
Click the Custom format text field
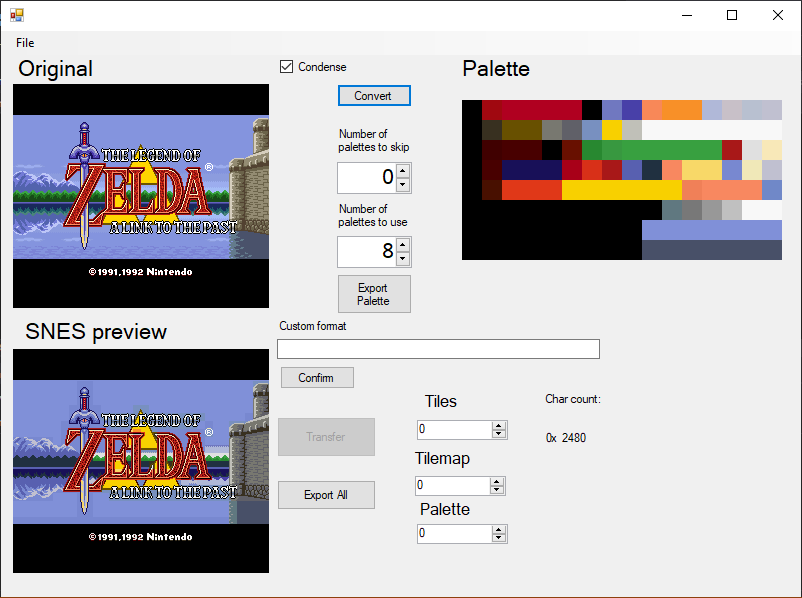(x=438, y=349)
